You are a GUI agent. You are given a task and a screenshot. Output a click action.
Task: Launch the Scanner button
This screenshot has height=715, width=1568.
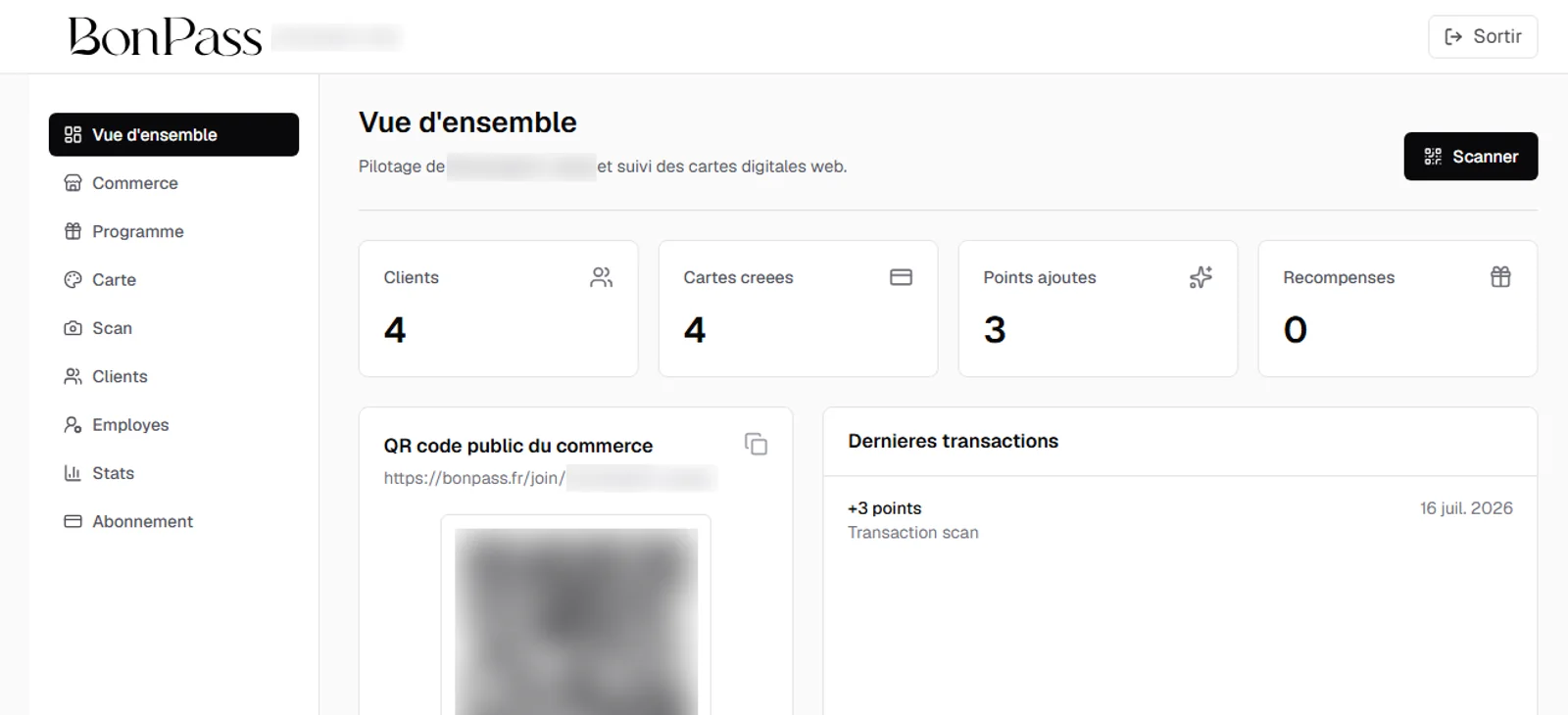click(1471, 157)
